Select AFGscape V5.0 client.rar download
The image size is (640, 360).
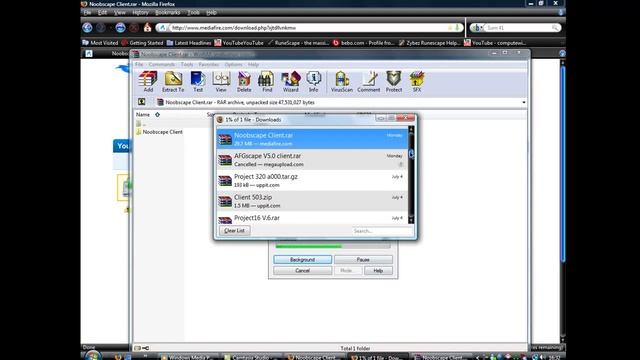(x=312, y=160)
